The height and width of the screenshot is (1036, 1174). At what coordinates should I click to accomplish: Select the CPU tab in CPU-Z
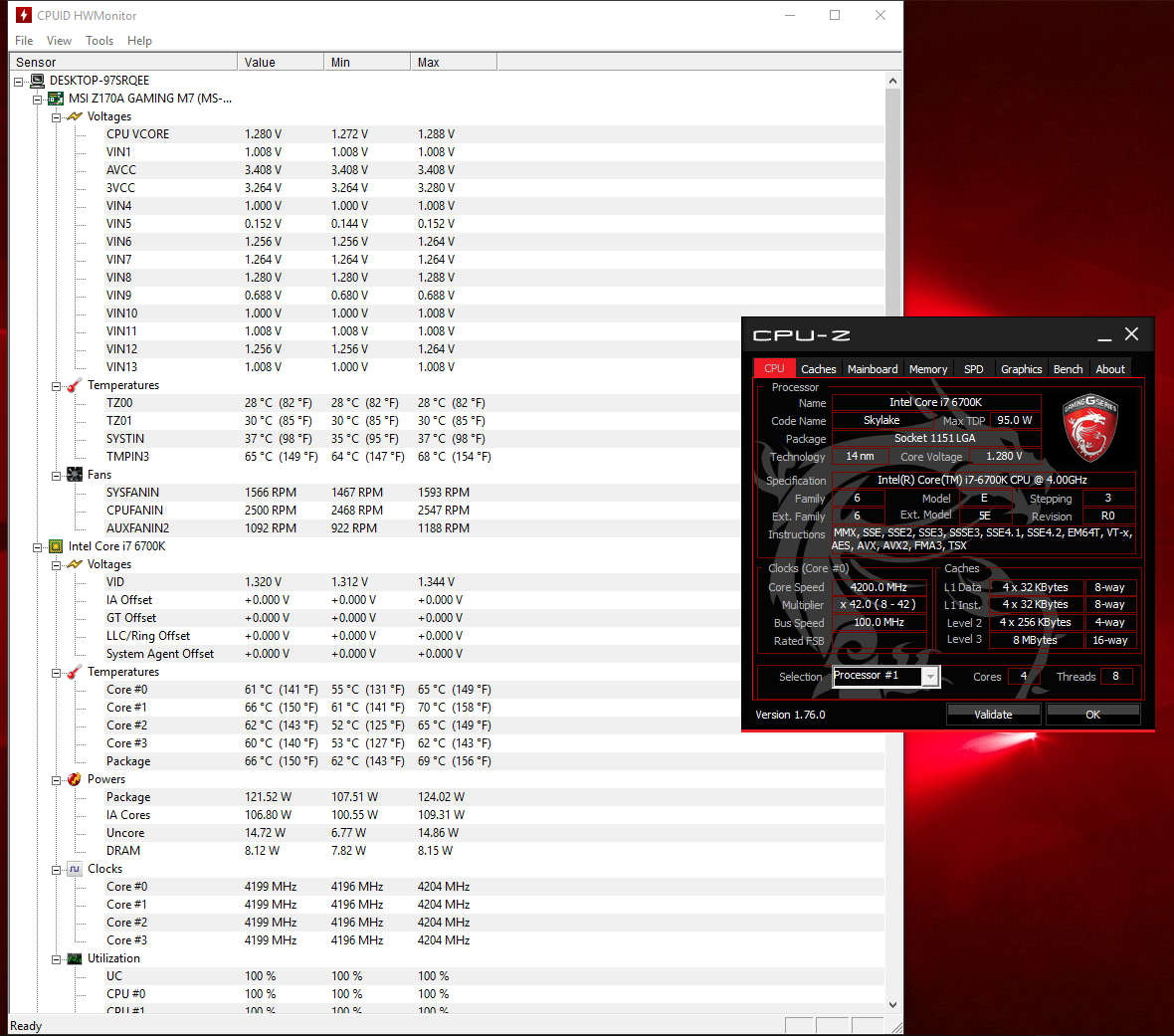pyautogui.click(x=774, y=368)
